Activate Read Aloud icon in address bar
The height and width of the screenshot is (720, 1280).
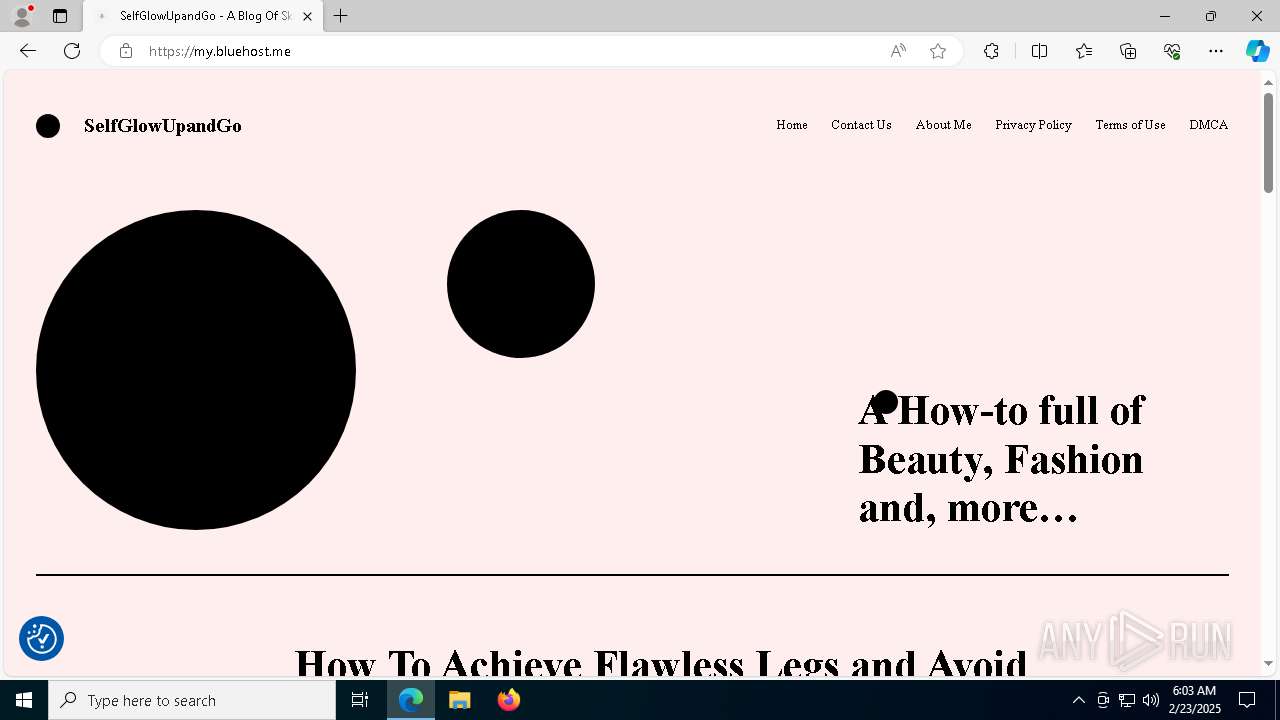click(898, 51)
